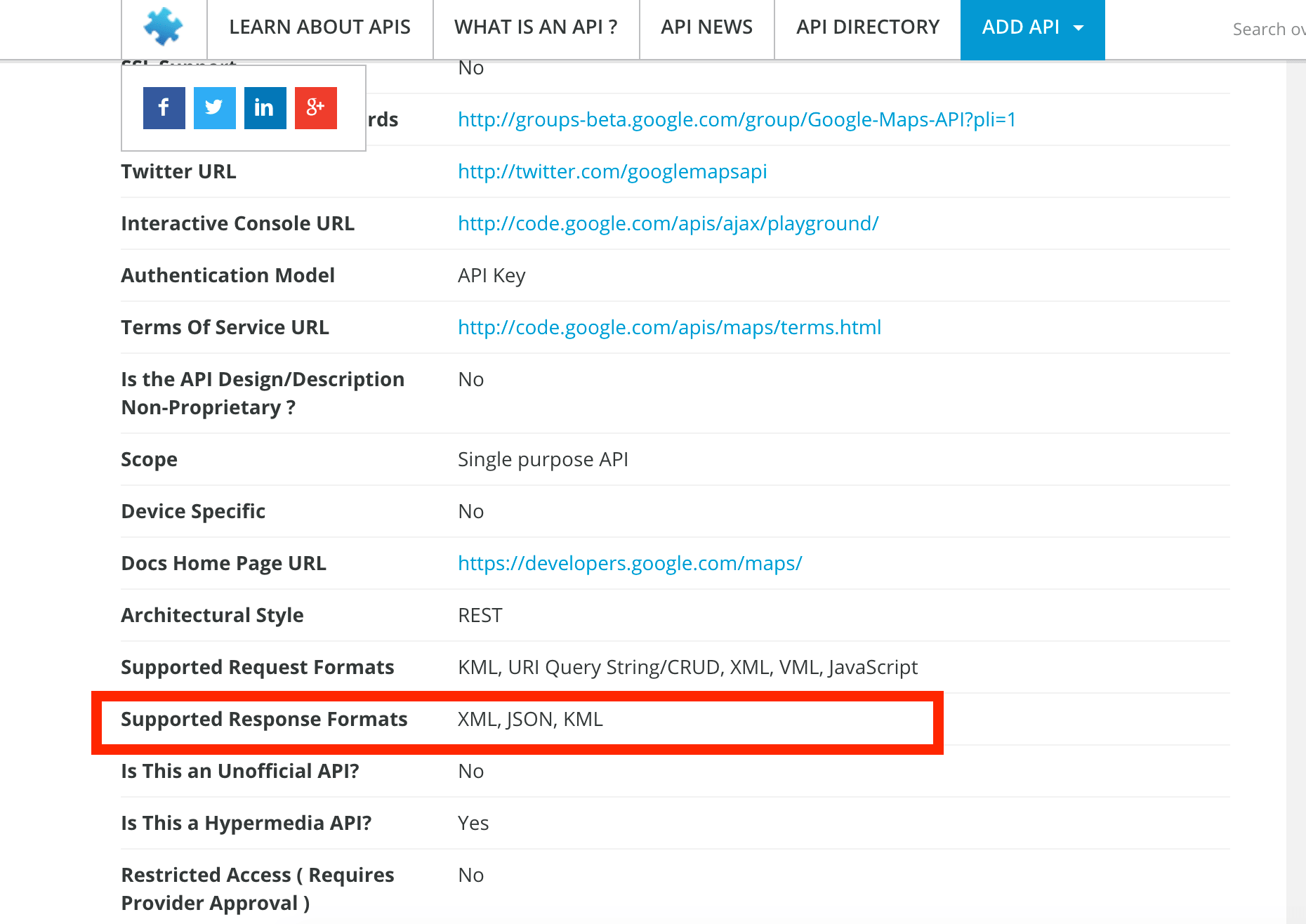Open the ajax playground console link
The width and height of the screenshot is (1306, 924).
pyautogui.click(x=668, y=223)
